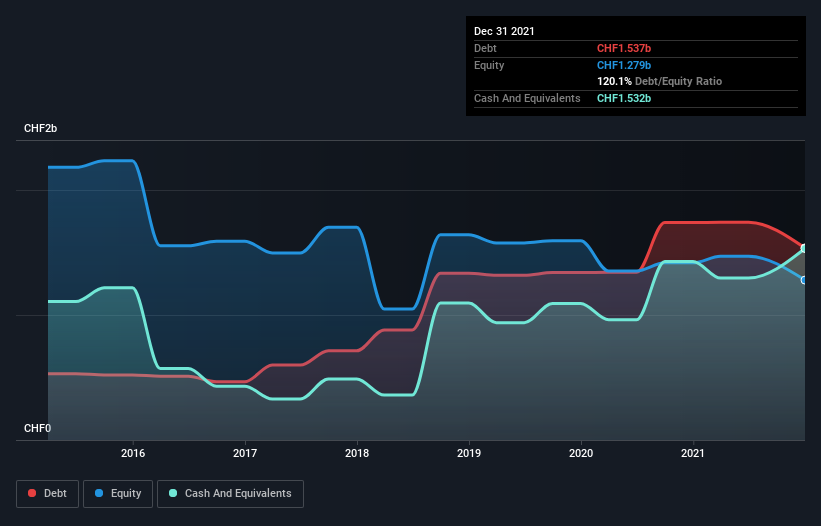
Task: Click the 120.1% Debt/Equity Ratio text
Action: (x=660, y=82)
